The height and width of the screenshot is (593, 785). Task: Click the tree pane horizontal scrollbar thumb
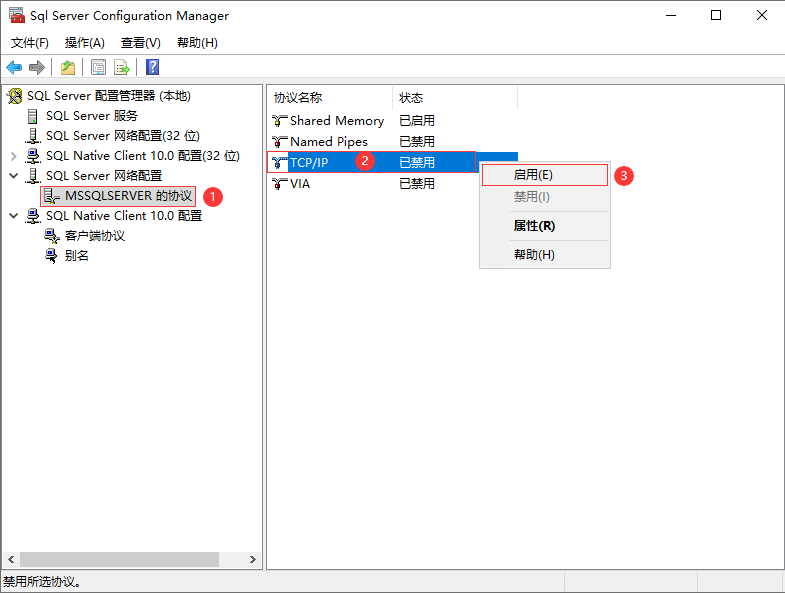[x=119, y=559]
